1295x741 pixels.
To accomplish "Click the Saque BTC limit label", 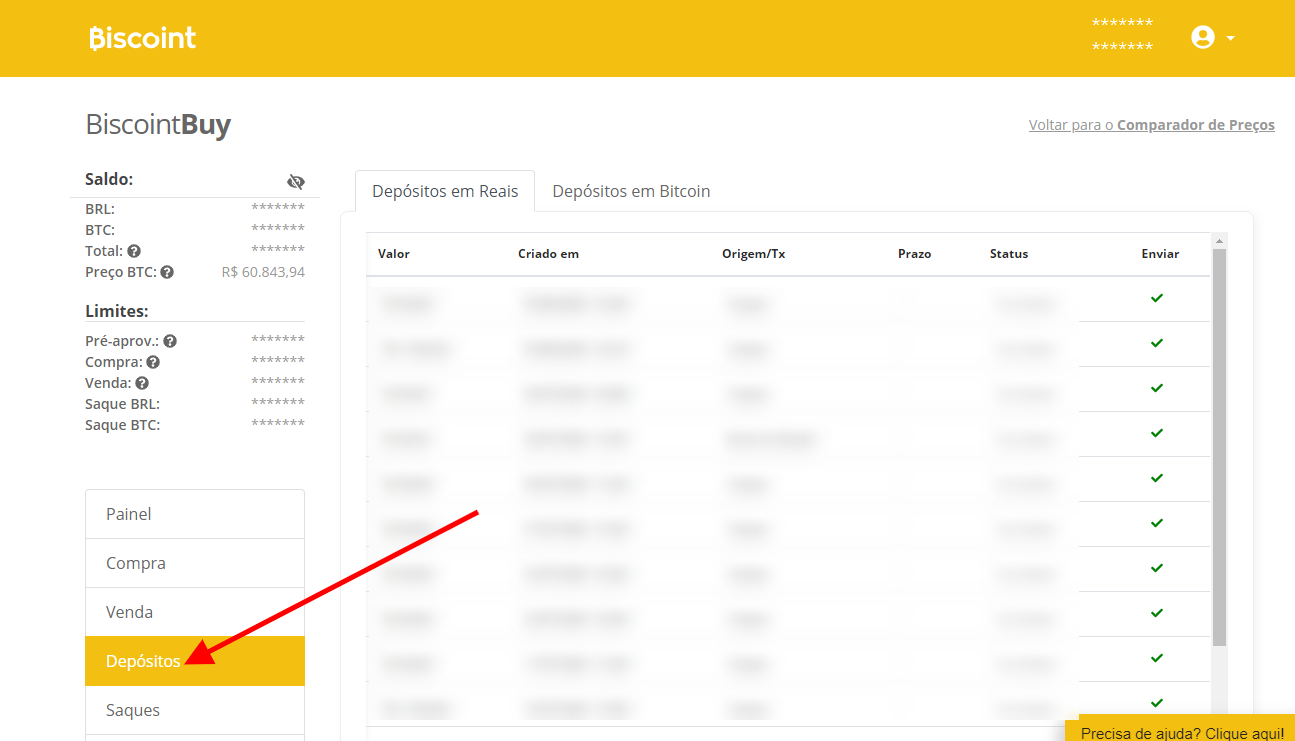I will click(x=123, y=425).
